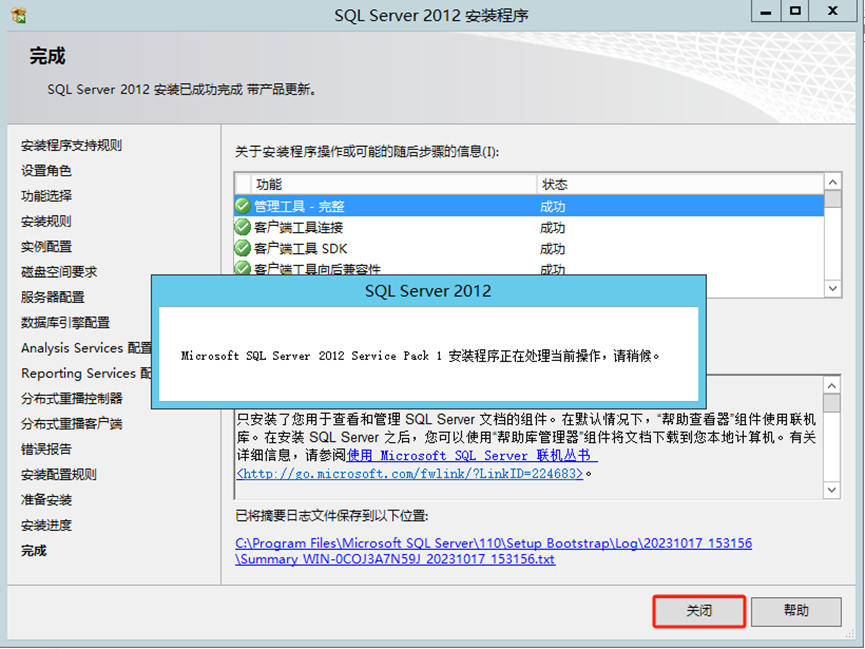Select Analysis Services 配置 step

coord(87,348)
